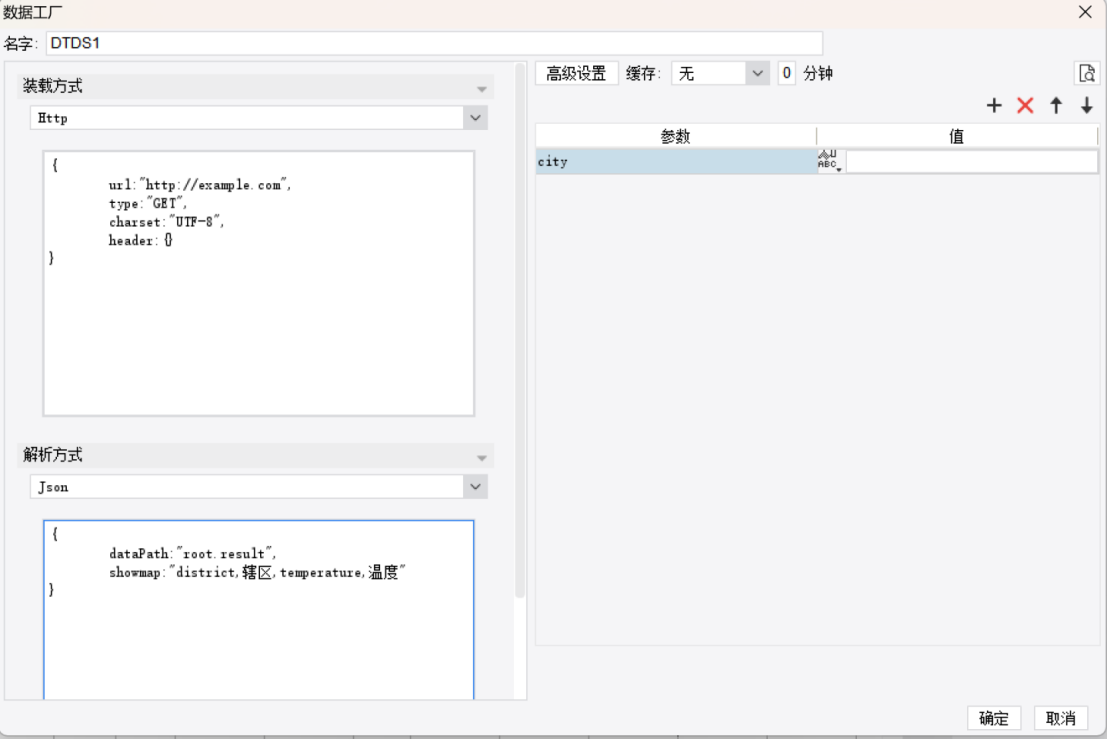Click into the Http configuration text area
Image resolution: width=1107 pixels, height=740 pixels.
tap(258, 283)
